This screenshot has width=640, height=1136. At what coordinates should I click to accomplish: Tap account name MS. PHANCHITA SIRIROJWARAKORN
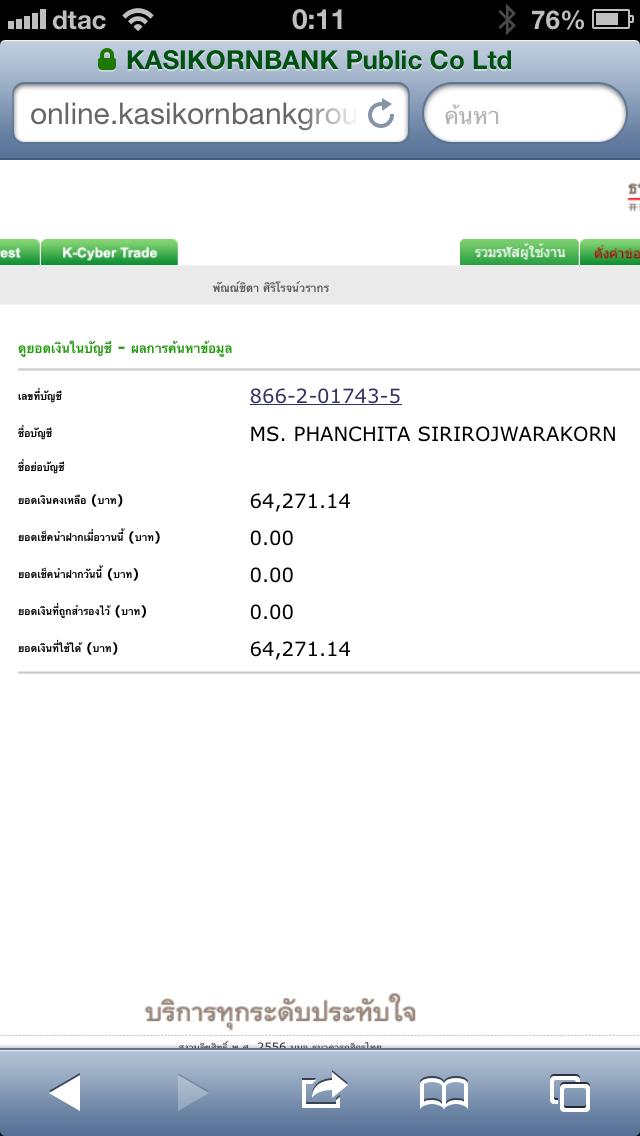coord(433,434)
